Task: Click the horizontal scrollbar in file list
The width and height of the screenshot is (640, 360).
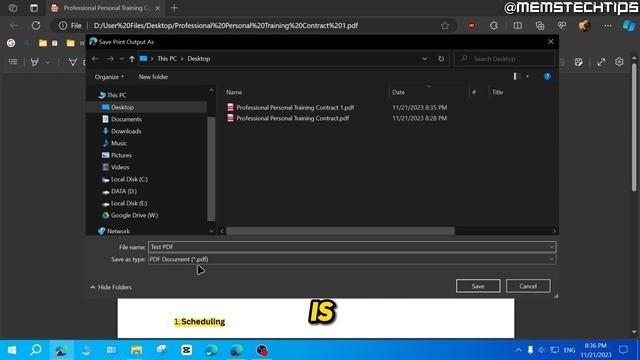Action: tap(340, 231)
